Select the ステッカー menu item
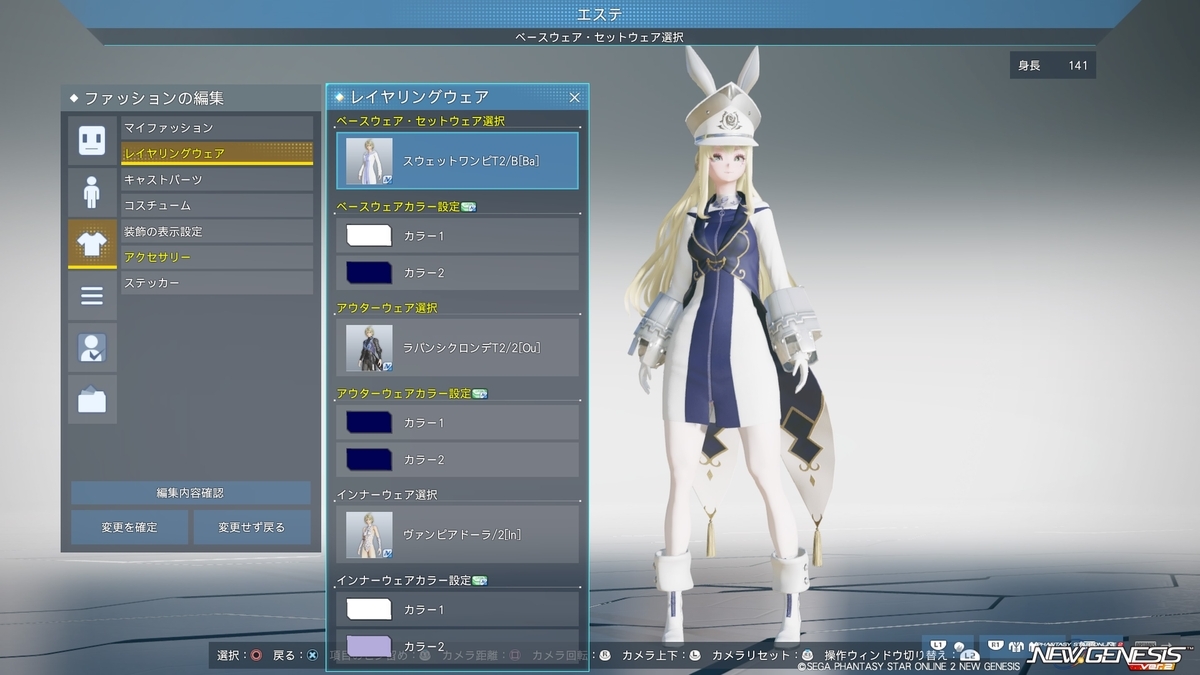 [217, 284]
